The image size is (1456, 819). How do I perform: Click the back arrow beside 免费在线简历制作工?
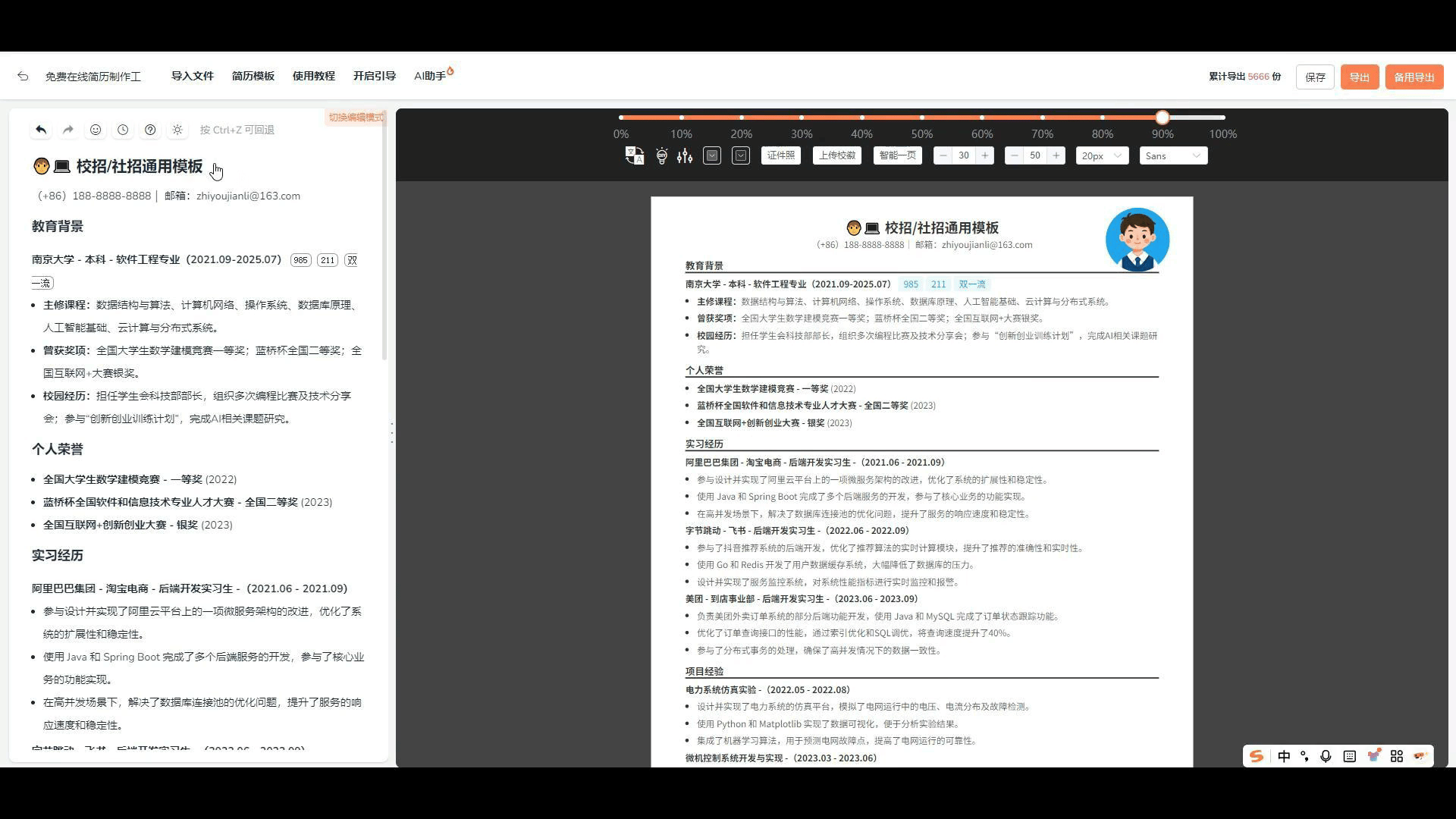point(23,77)
